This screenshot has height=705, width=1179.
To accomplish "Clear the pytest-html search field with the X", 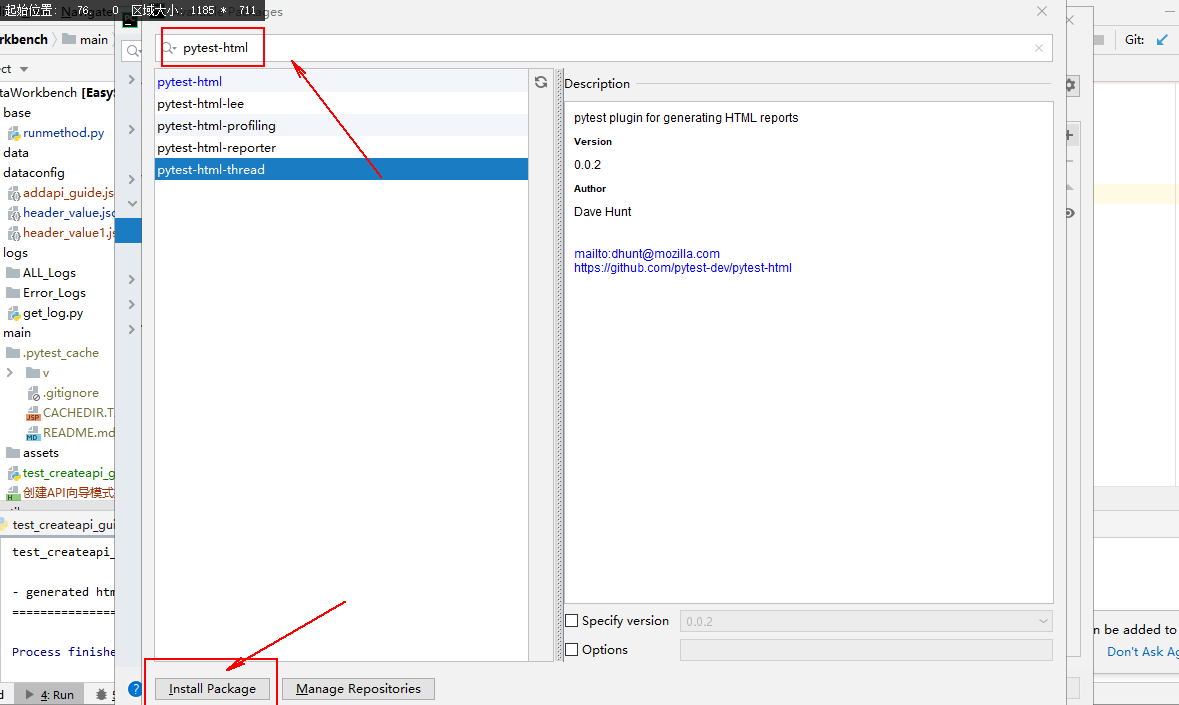I will [x=1038, y=48].
